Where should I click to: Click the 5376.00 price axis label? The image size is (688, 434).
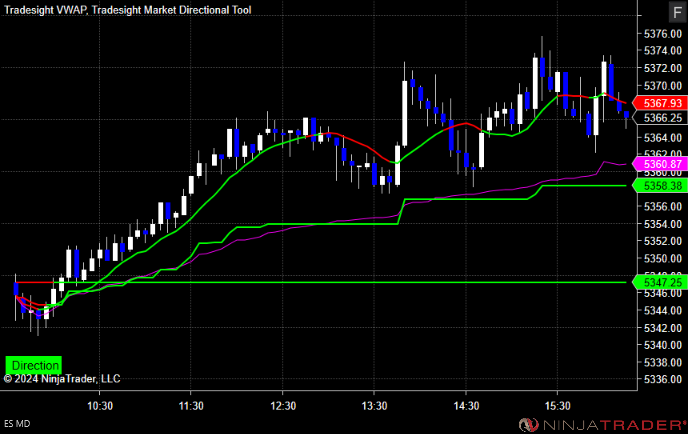[663, 34]
